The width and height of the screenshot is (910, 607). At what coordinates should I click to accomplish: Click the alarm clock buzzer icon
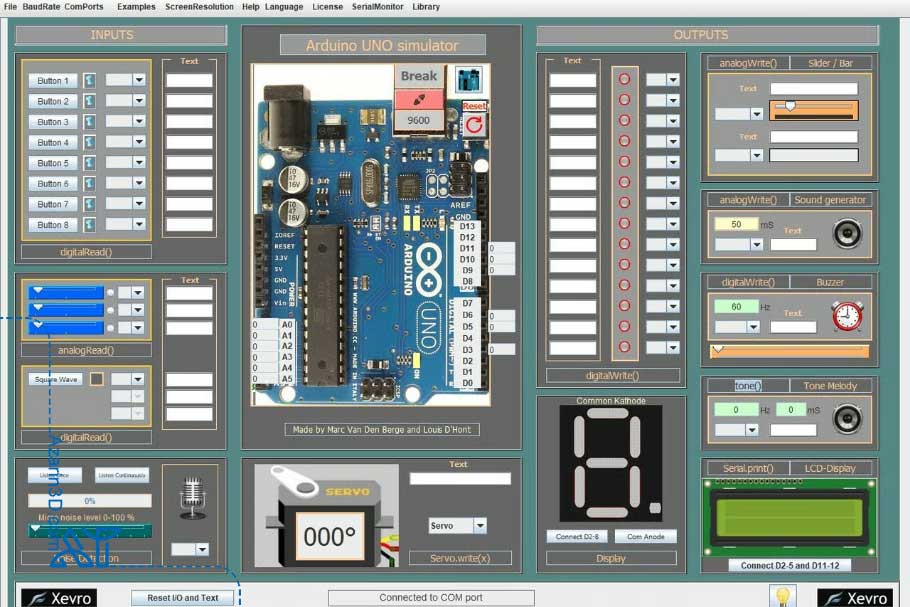[847, 316]
